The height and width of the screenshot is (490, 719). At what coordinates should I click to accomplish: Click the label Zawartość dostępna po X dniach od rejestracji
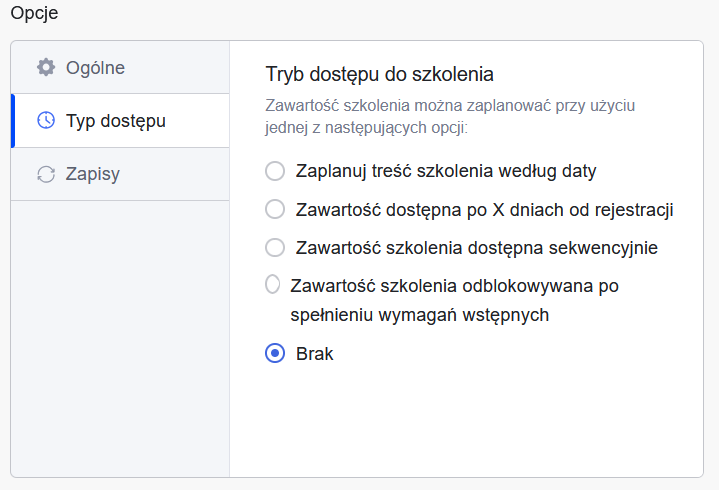484,210
